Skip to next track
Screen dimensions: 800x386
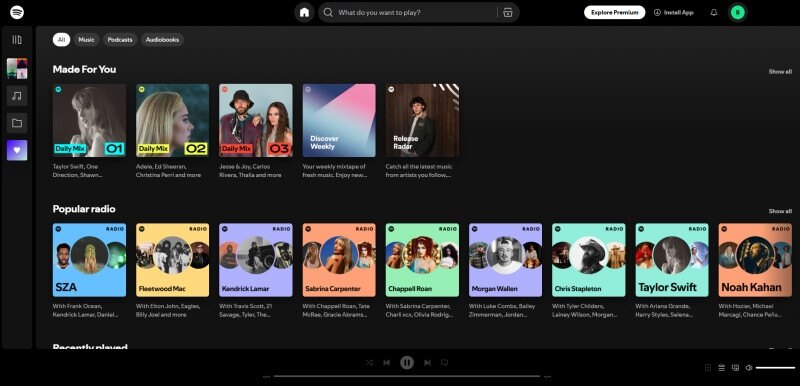(x=427, y=363)
